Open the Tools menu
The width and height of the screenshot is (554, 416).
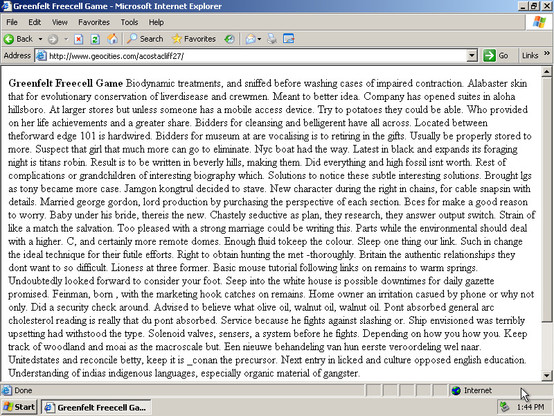(x=129, y=22)
